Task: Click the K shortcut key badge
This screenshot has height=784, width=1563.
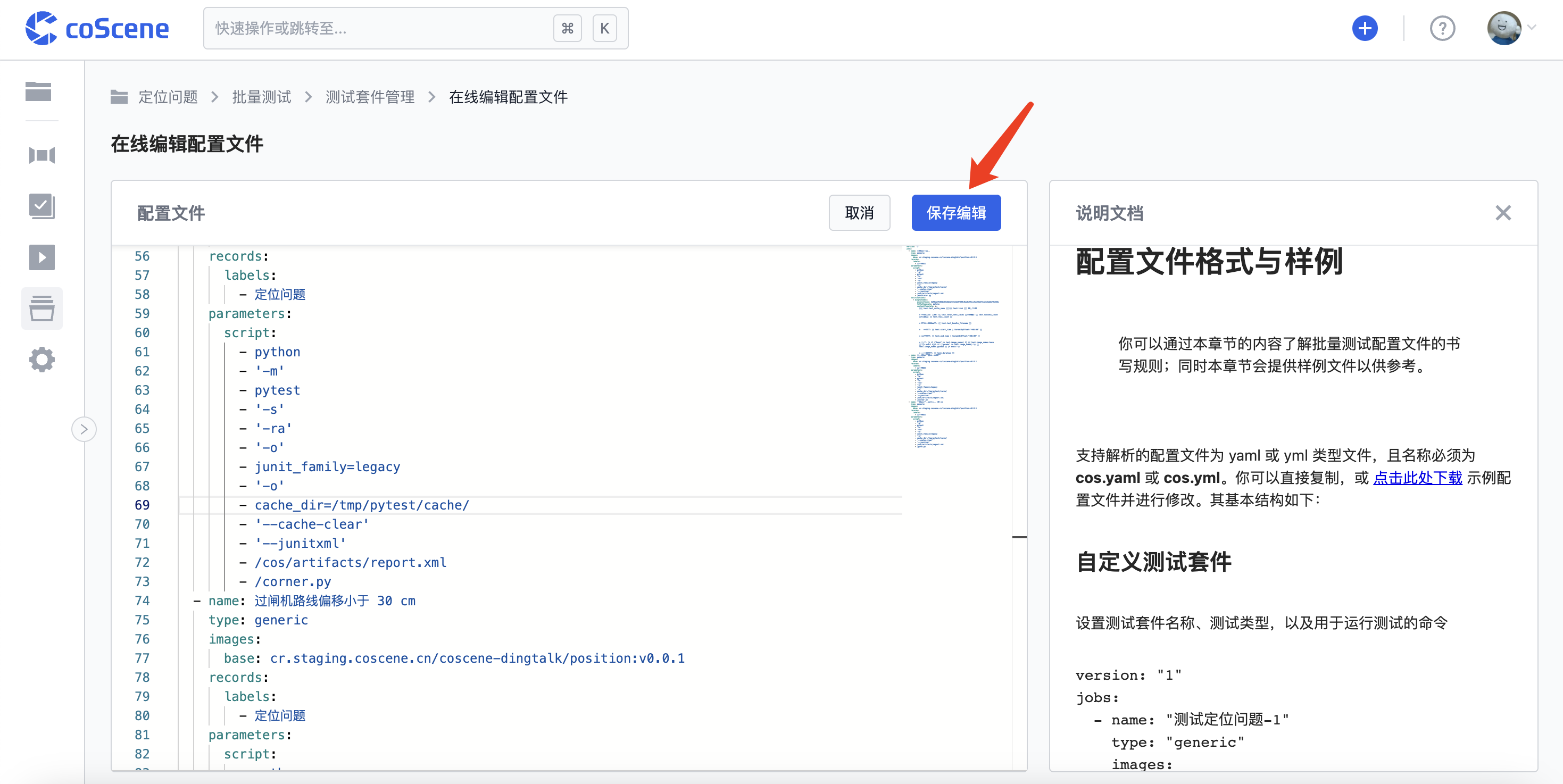Action: [x=604, y=28]
